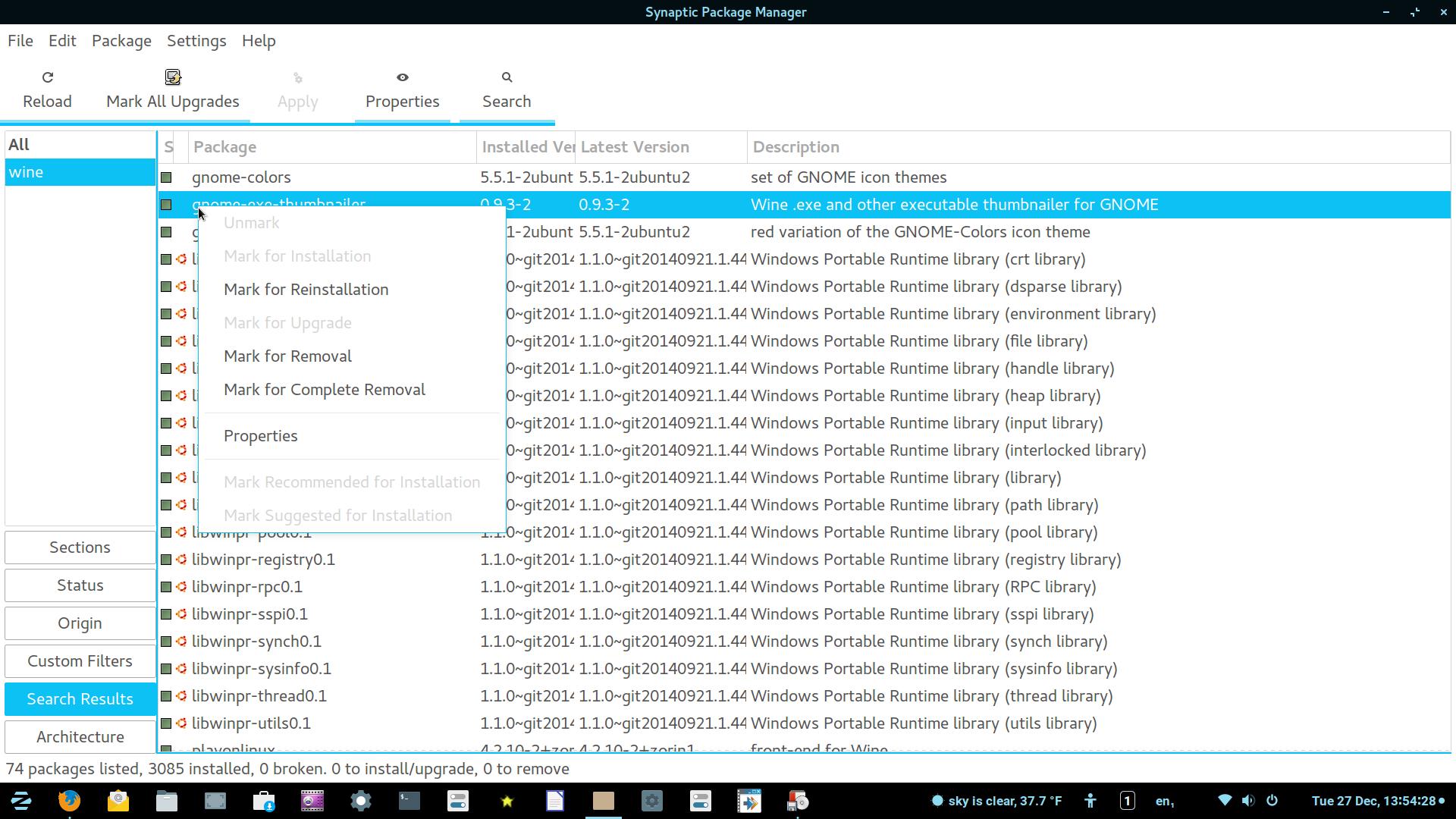The image size is (1456, 819).
Task: Open Properties via the toolbar eye icon
Action: (402, 77)
